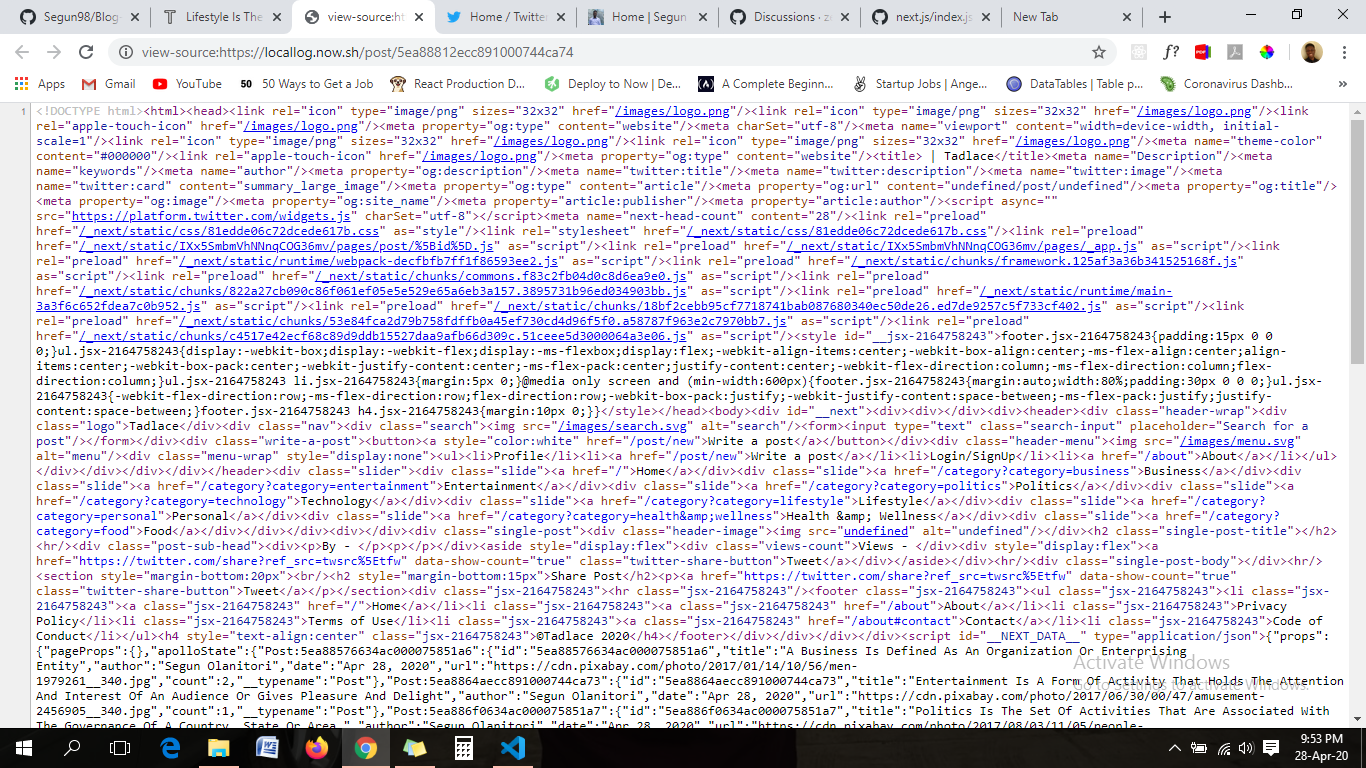Open the React Developer Tools extension

coord(1139,52)
